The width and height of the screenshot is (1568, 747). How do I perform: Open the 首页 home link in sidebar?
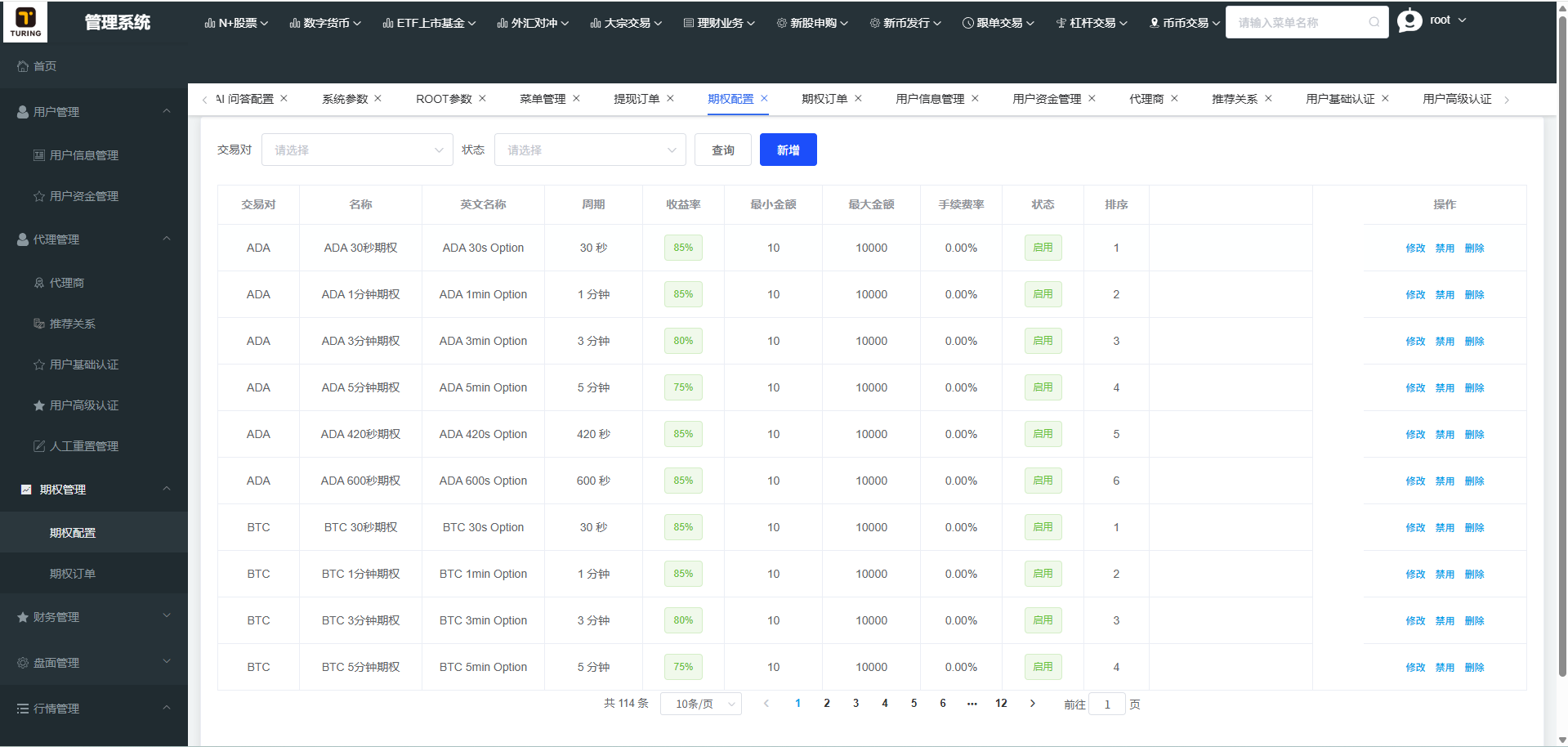click(45, 66)
